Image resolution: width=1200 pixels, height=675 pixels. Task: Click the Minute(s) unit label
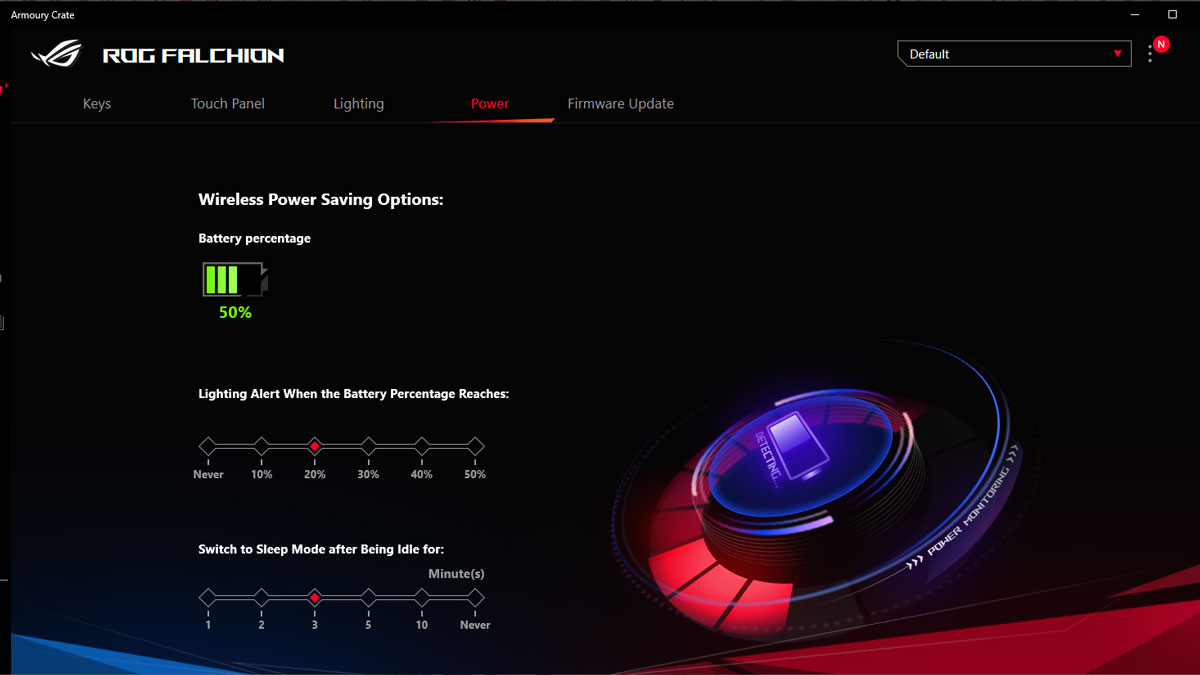pos(456,574)
